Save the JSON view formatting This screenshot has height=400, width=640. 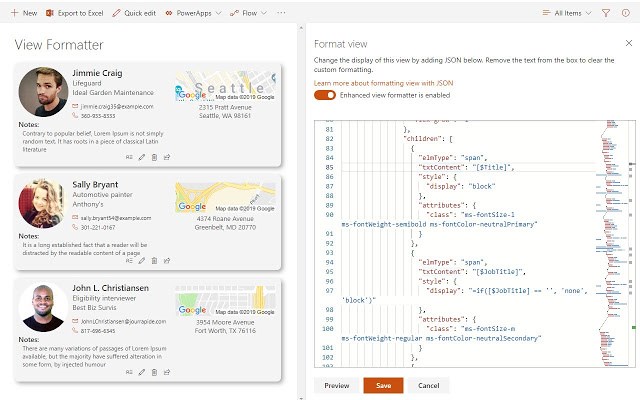click(x=383, y=385)
